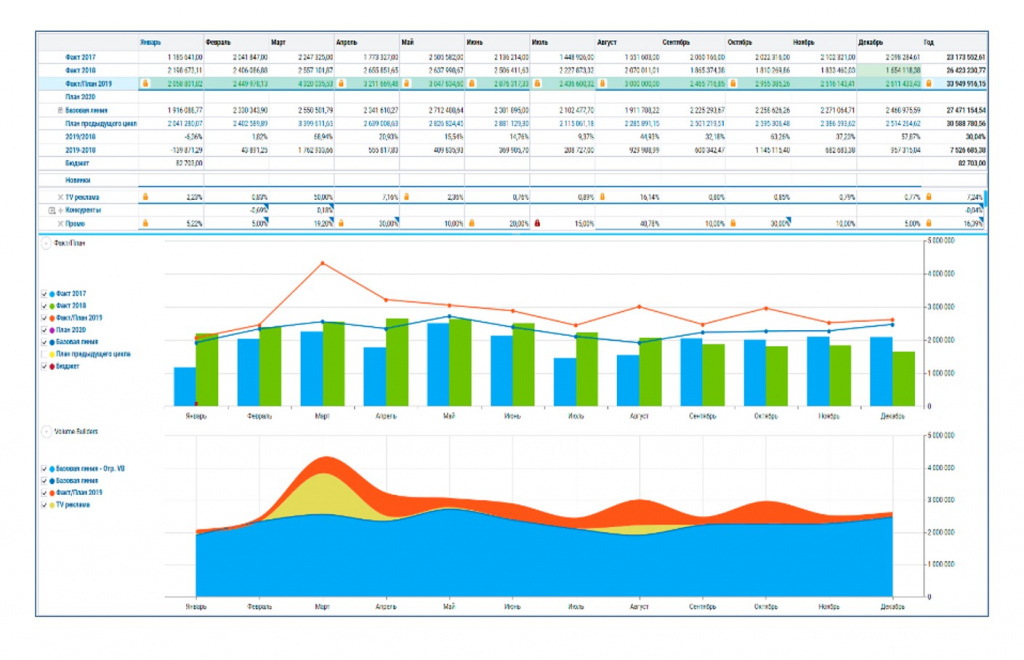Collapse the Volume Builders chart section
Viewport: 1024px width, 660px height.
click(x=46, y=432)
